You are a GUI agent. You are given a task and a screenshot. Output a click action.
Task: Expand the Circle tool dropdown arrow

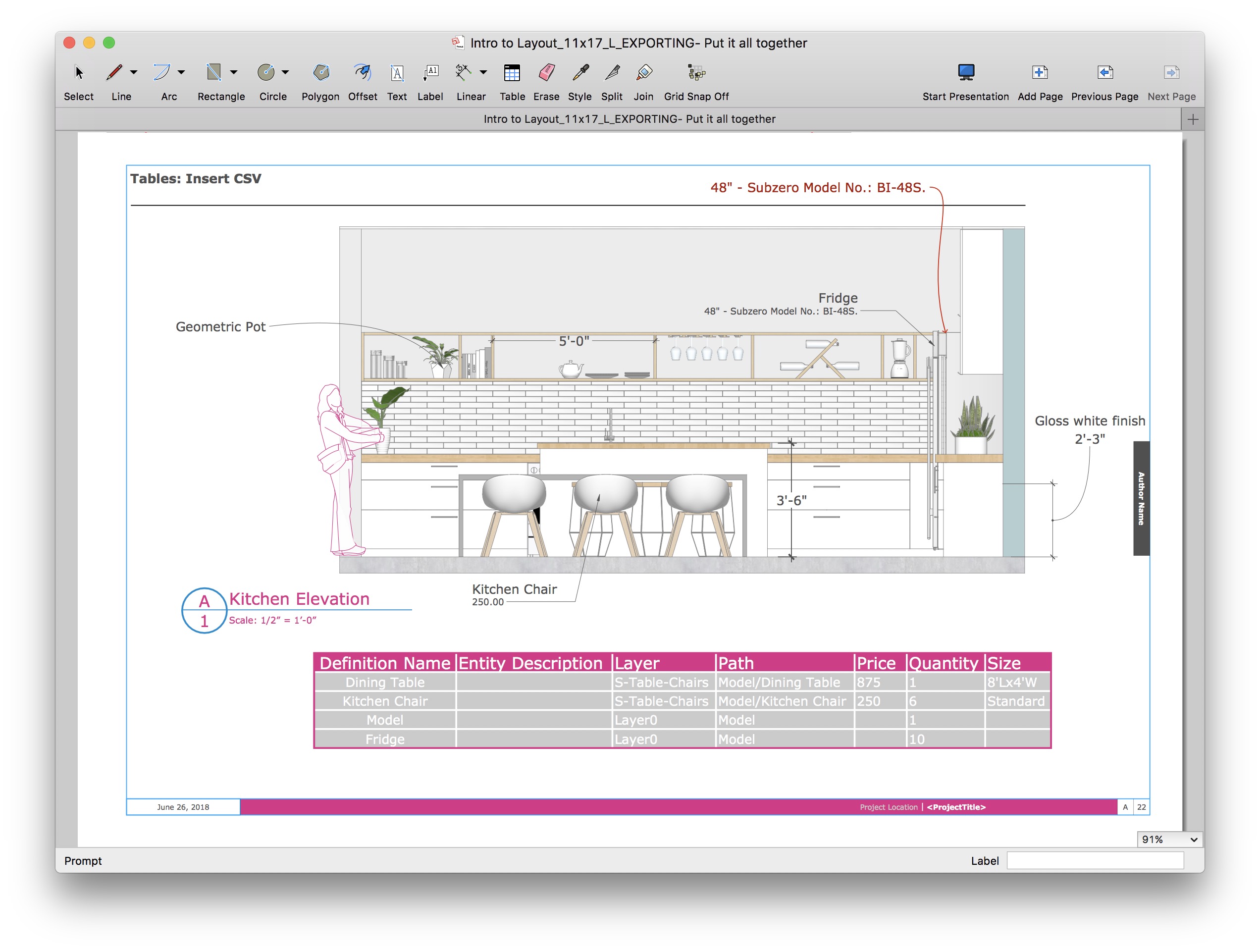[x=285, y=72]
